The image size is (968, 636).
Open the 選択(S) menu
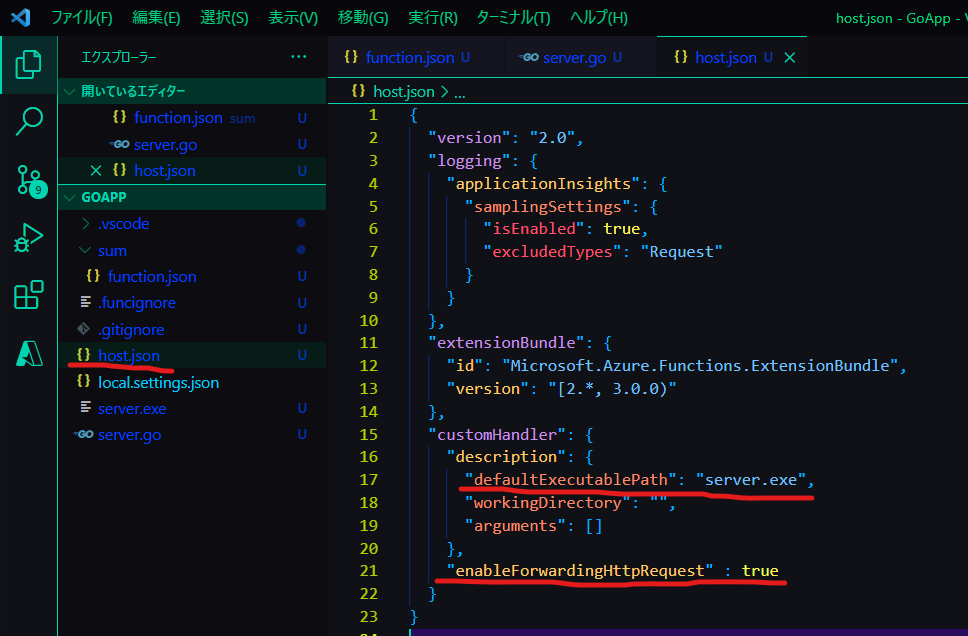pos(224,17)
